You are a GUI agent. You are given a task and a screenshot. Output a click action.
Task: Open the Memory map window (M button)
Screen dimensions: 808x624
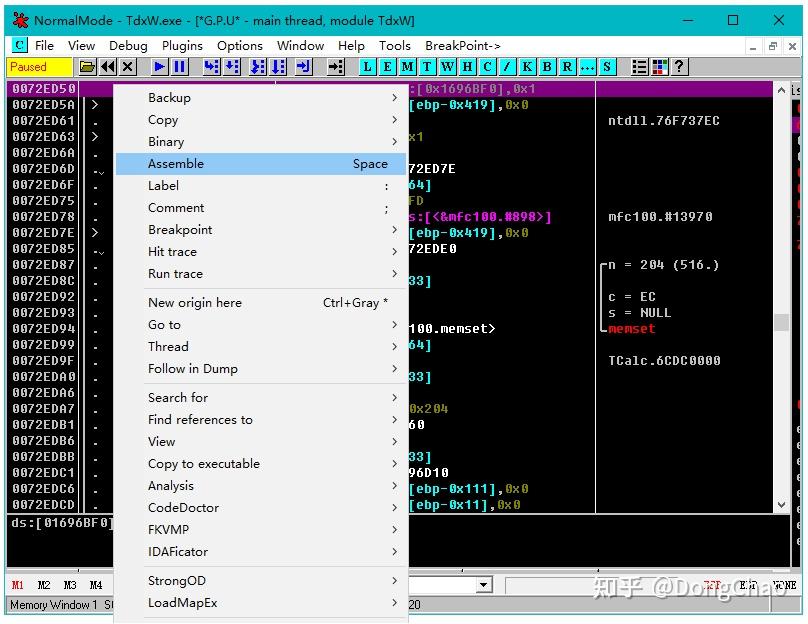coord(408,67)
